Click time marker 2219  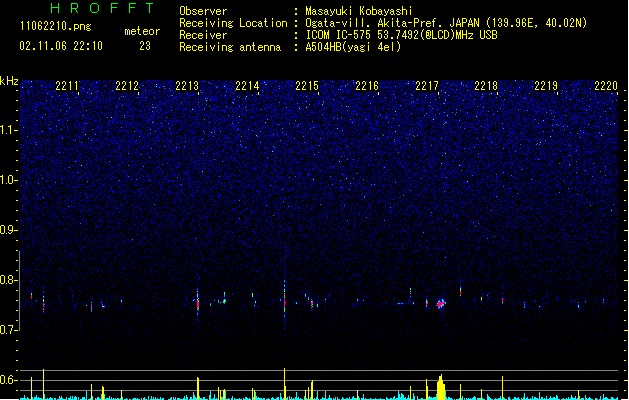click(546, 86)
